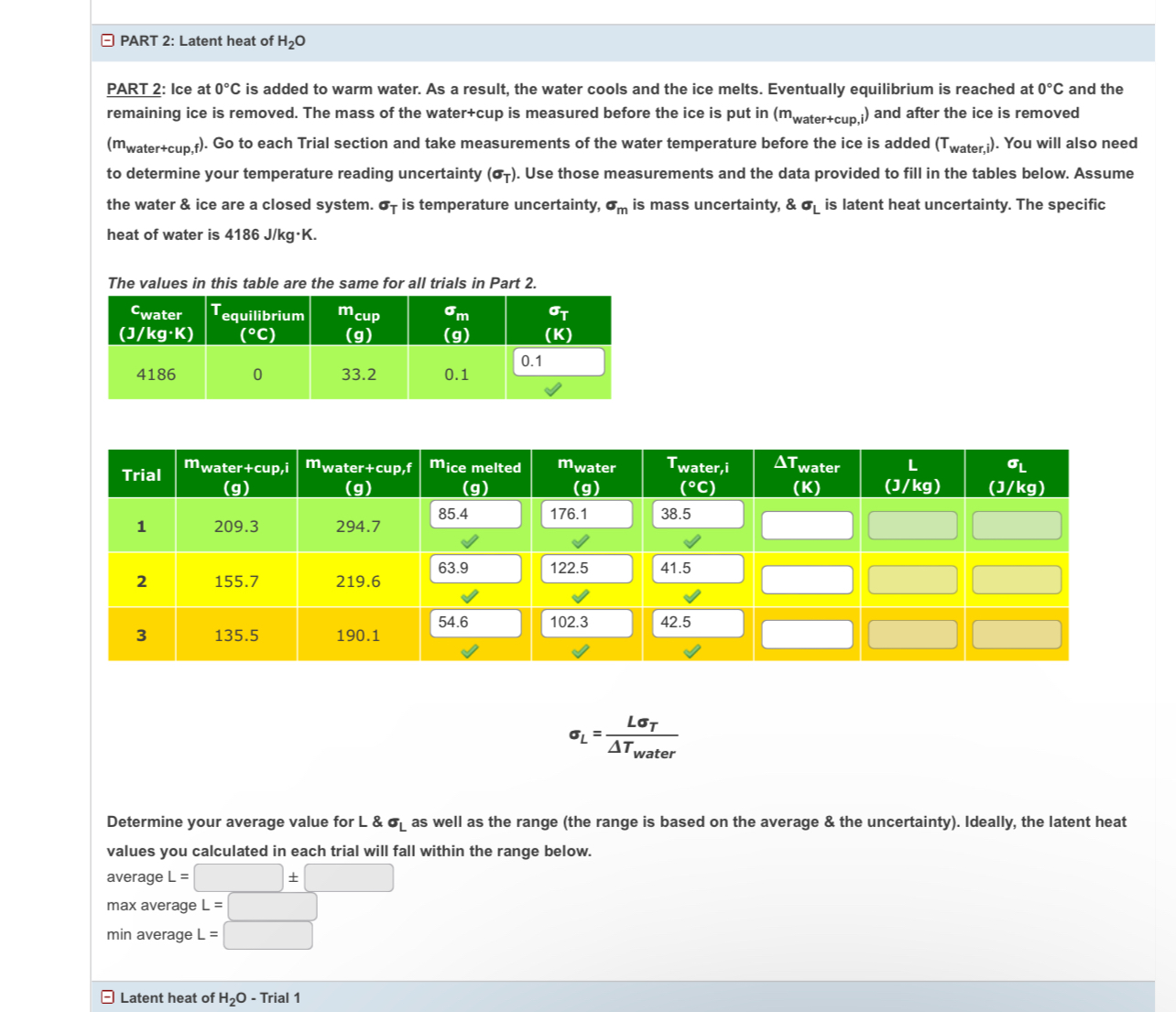Collapse the PART 2 Latent heat section
The width and height of the screenshot is (1176, 1012).
click(107, 41)
